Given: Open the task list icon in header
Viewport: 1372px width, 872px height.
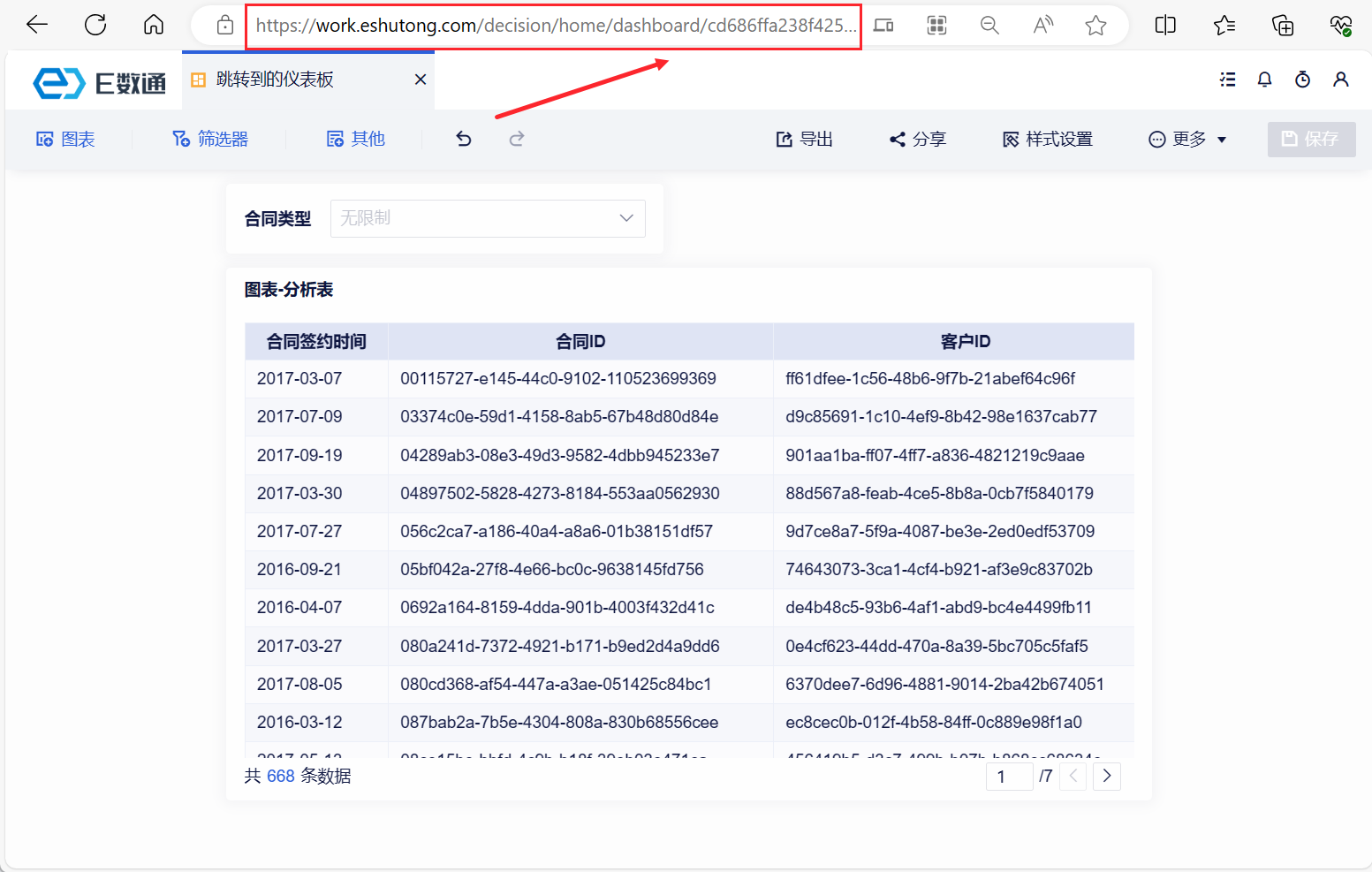Looking at the screenshot, I should [x=1227, y=80].
